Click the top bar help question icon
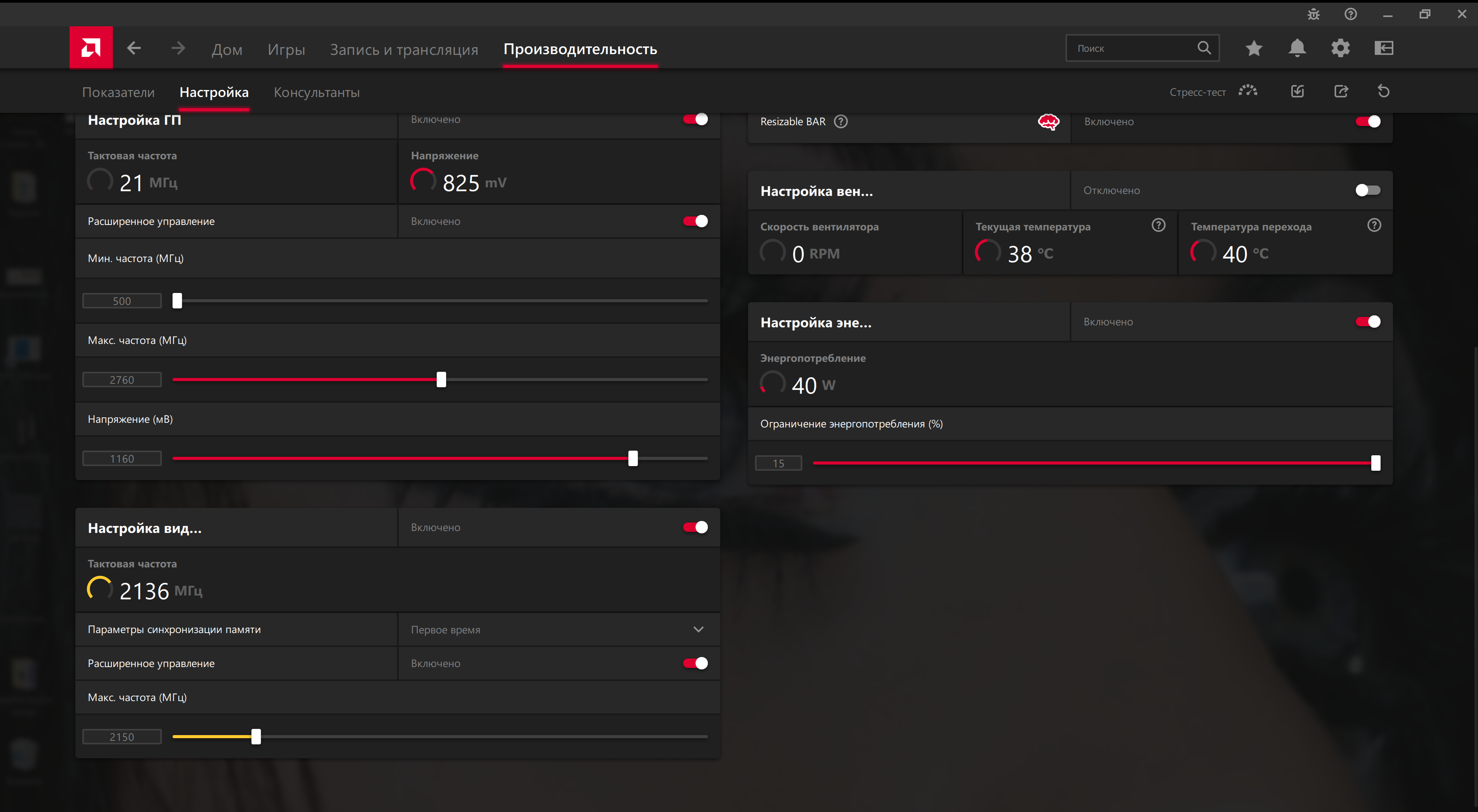 (x=1351, y=14)
